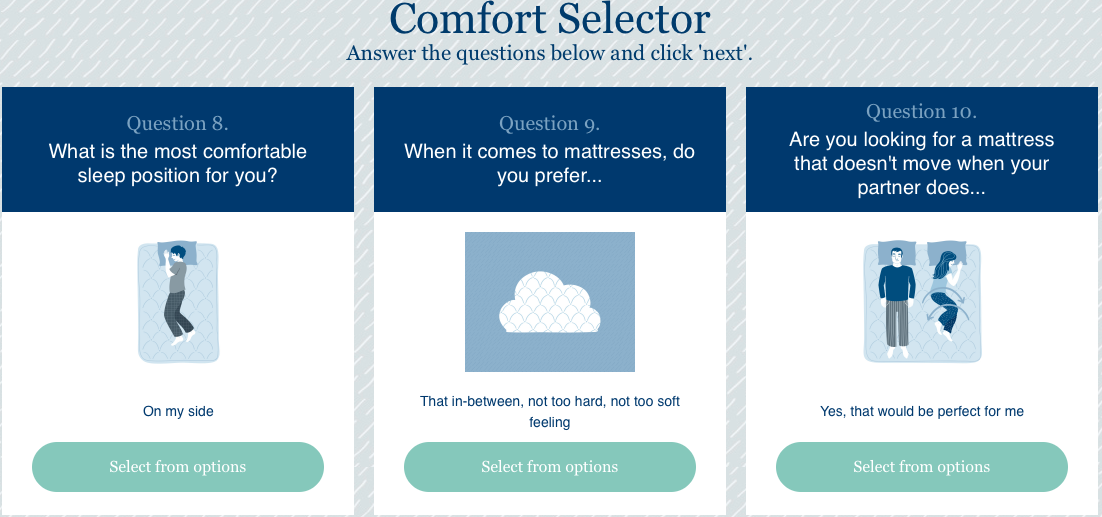
Task: Open Select from options under Question 9
Action: 550,467
